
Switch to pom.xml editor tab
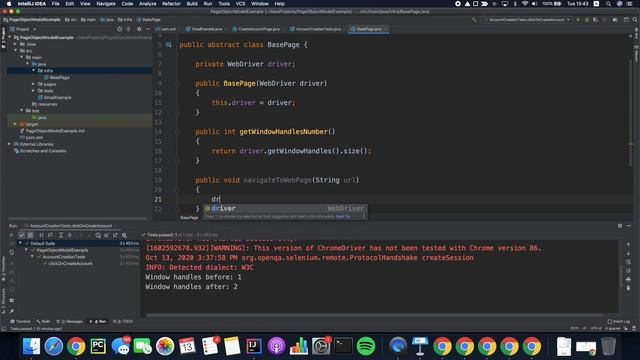[x=166, y=29]
